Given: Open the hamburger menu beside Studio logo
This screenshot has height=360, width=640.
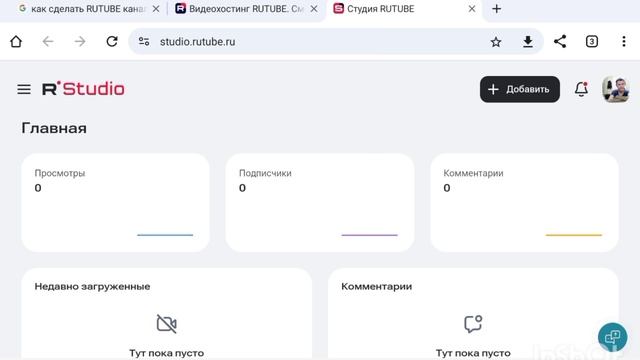Looking at the screenshot, I should [24, 89].
